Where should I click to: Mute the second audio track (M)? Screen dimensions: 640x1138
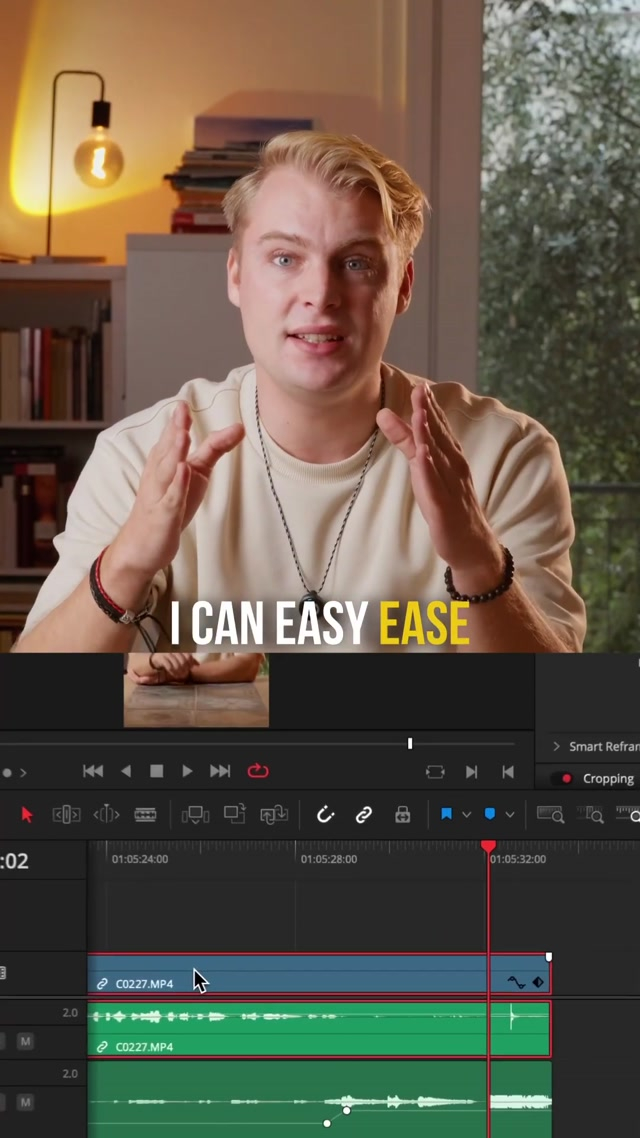click(x=25, y=1102)
